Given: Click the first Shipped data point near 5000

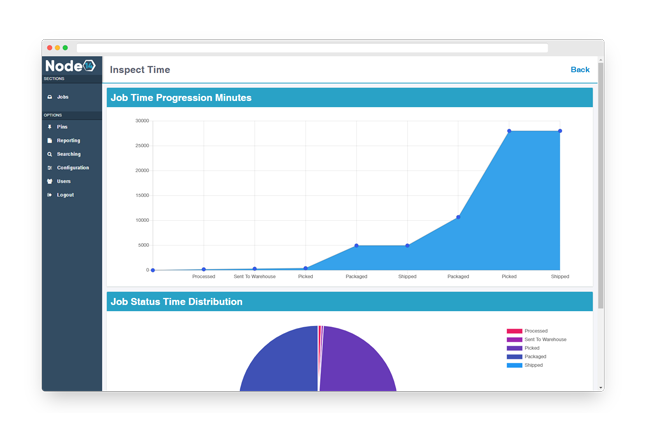Looking at the screenshot, I should coord(407,246).
